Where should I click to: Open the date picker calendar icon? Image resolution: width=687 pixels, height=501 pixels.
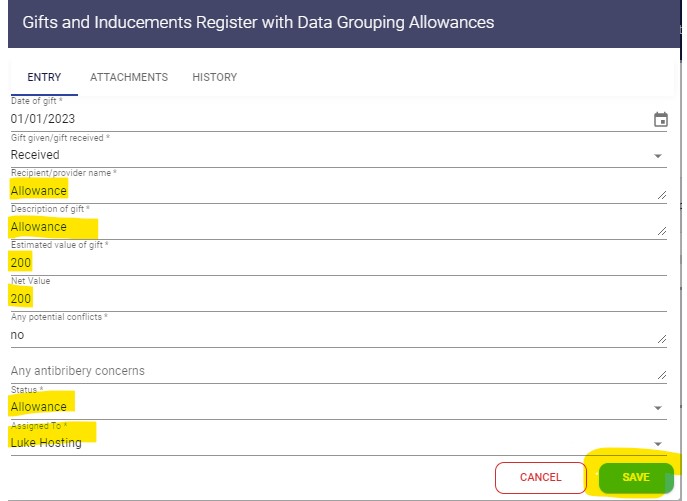pyautogui.click(x=660, y=119)
